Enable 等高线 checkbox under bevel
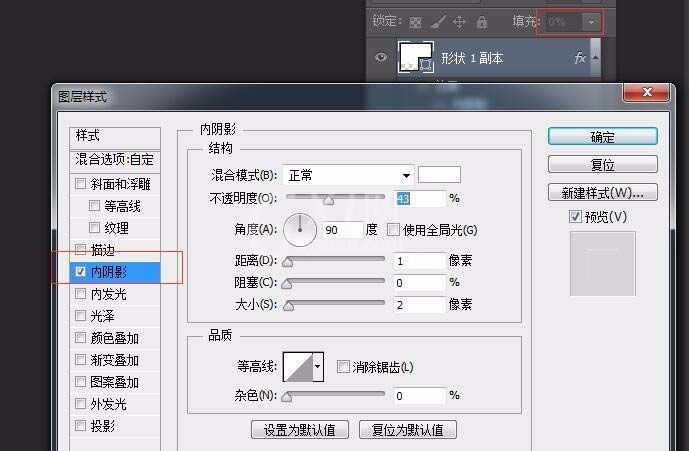This screenshot has height=451, width=689. click(x=94, y=205)
